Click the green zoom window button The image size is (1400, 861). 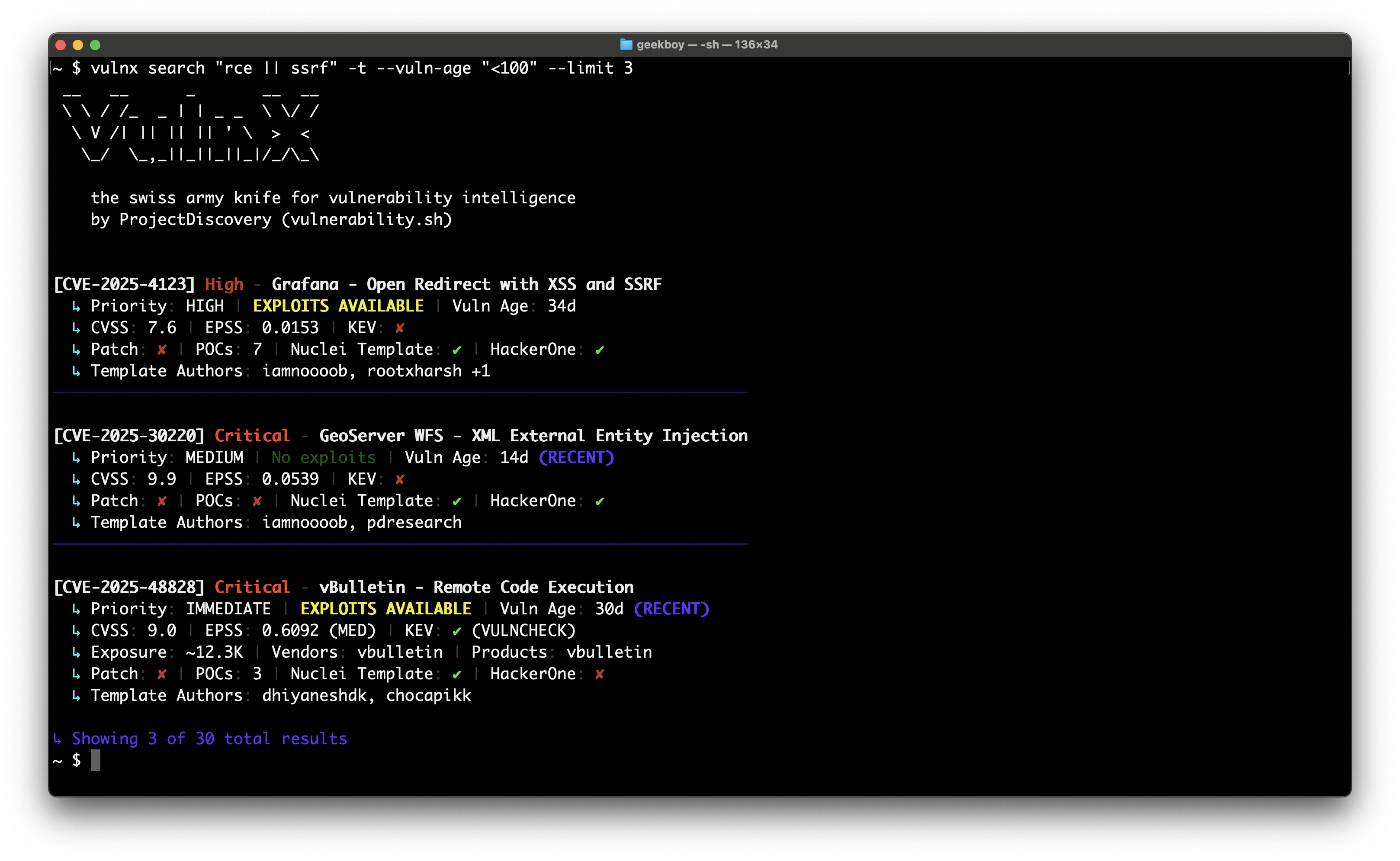pos(95,45)
